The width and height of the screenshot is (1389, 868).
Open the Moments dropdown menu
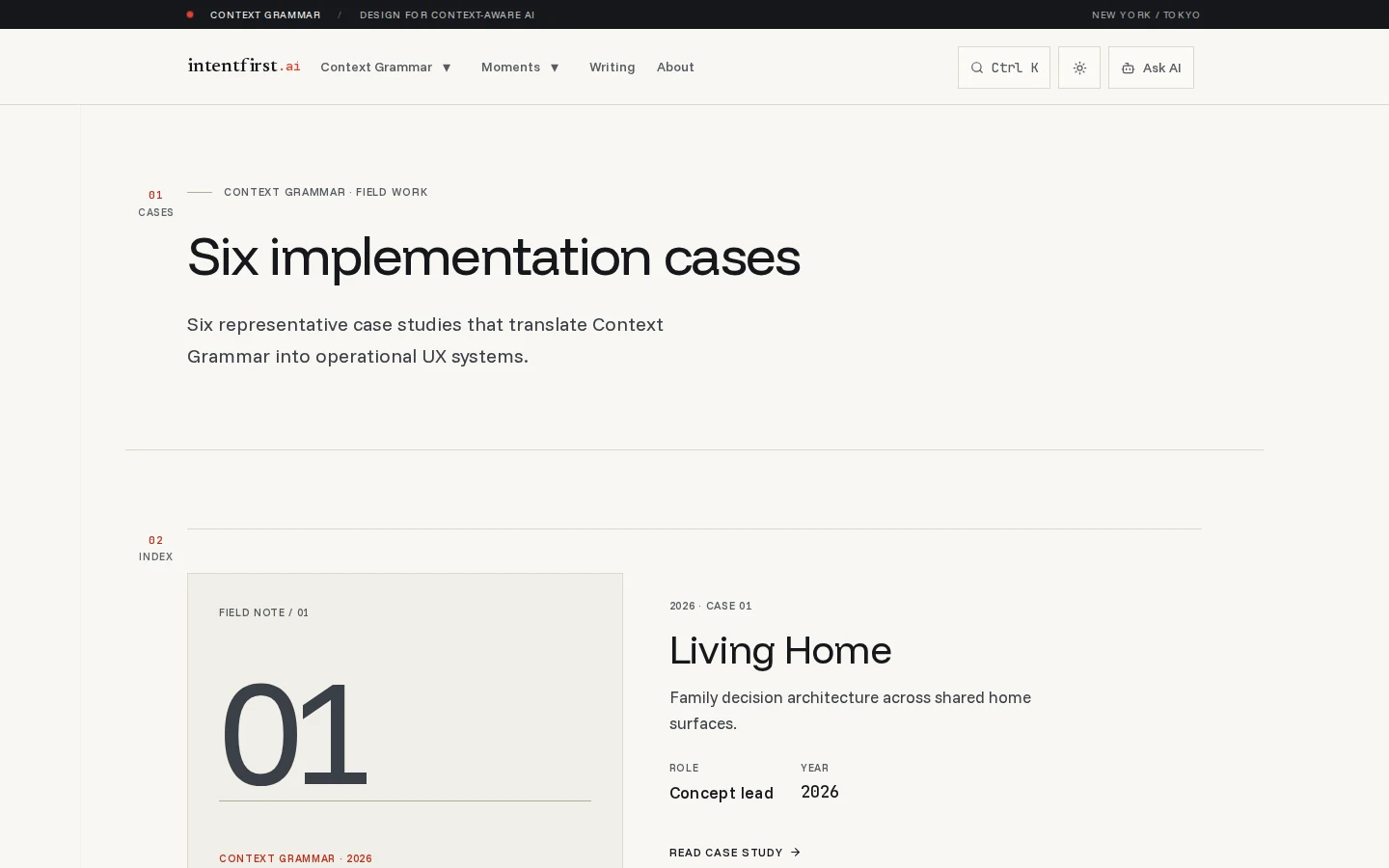pos(520,68)
